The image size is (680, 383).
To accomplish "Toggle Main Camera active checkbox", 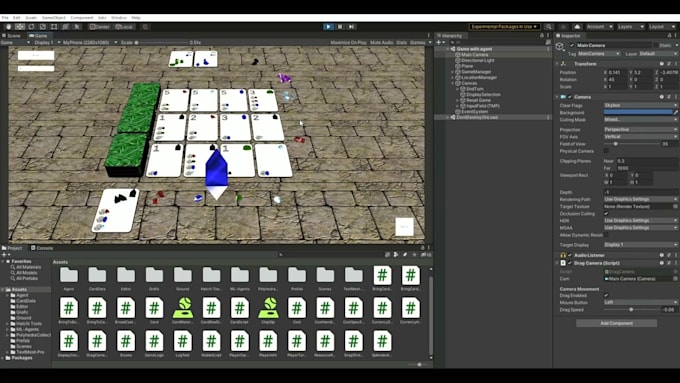I will point(572,45).
